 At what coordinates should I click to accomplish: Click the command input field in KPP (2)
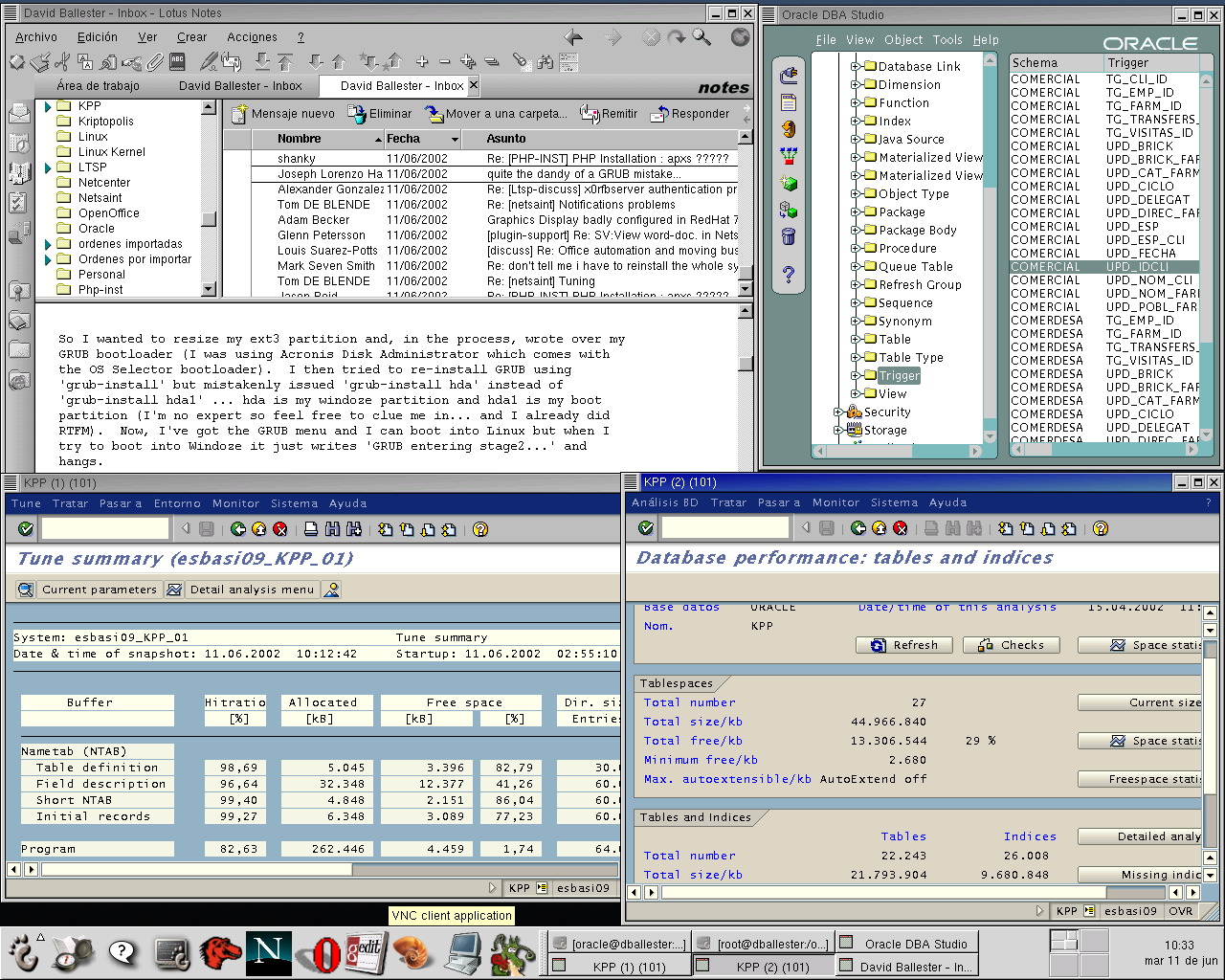coord(725,527)
